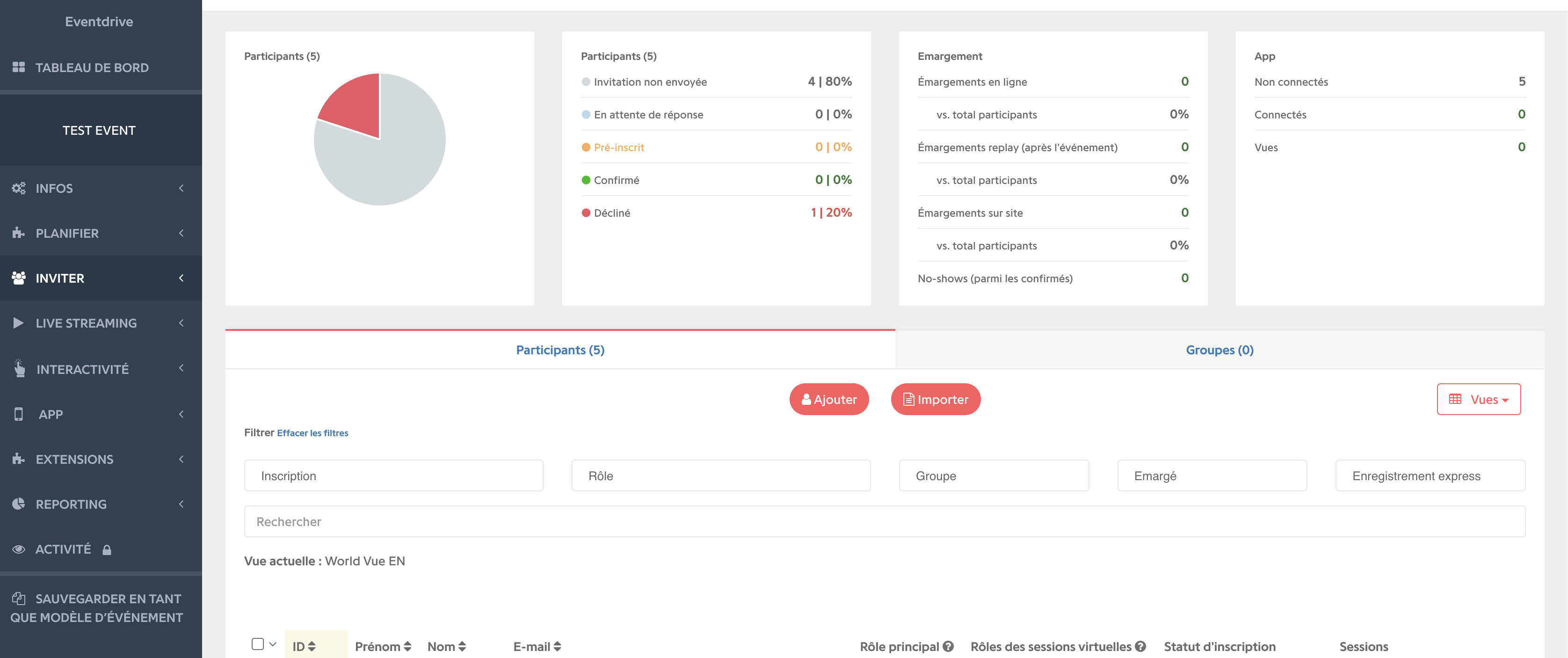Click the Décliné 1 | 20% value

831,212
